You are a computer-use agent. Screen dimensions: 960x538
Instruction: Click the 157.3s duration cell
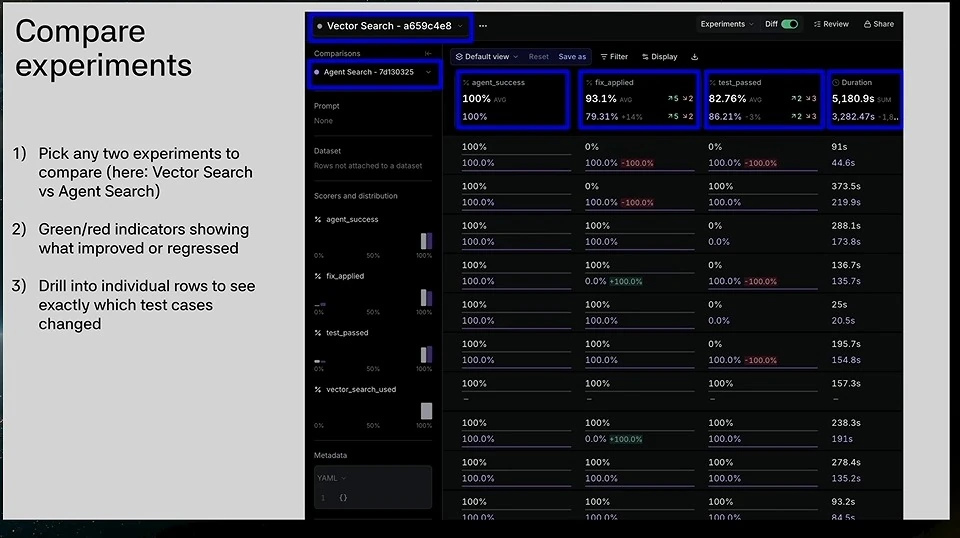846,384
